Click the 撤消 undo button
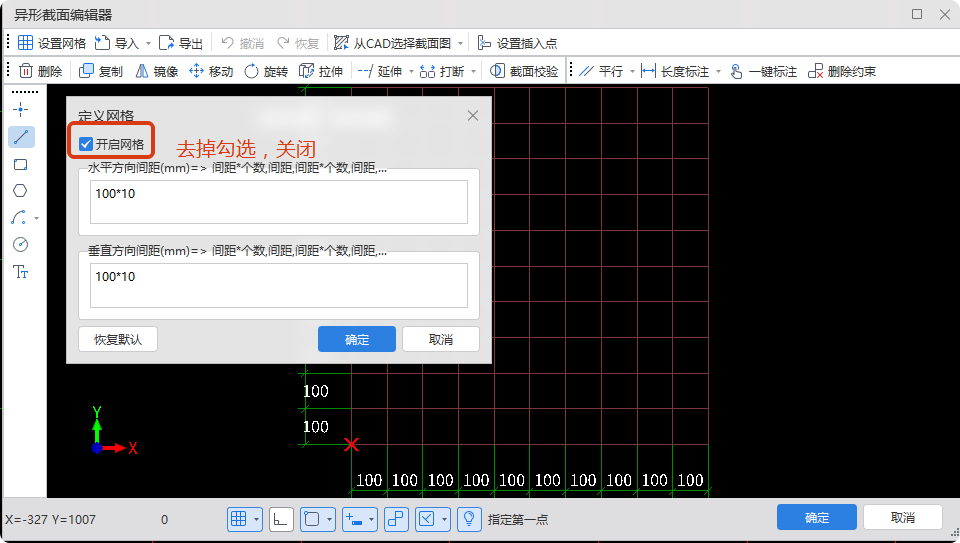The image size is (960, 543). click(242, 43)
